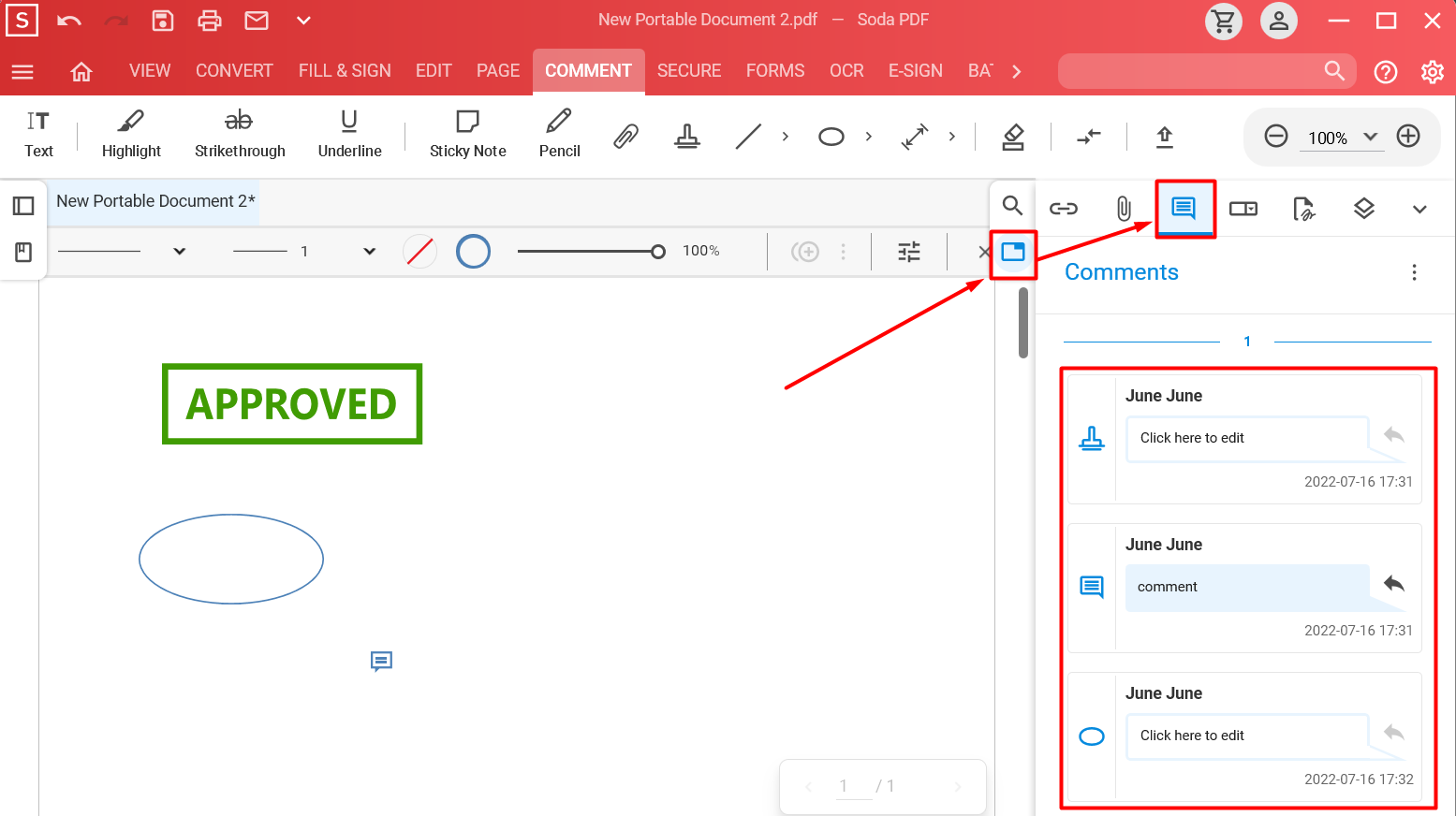Pick the no-fill color swatch
The image size is (1456, 816).
pyautogui.click(x=420, y=251)
